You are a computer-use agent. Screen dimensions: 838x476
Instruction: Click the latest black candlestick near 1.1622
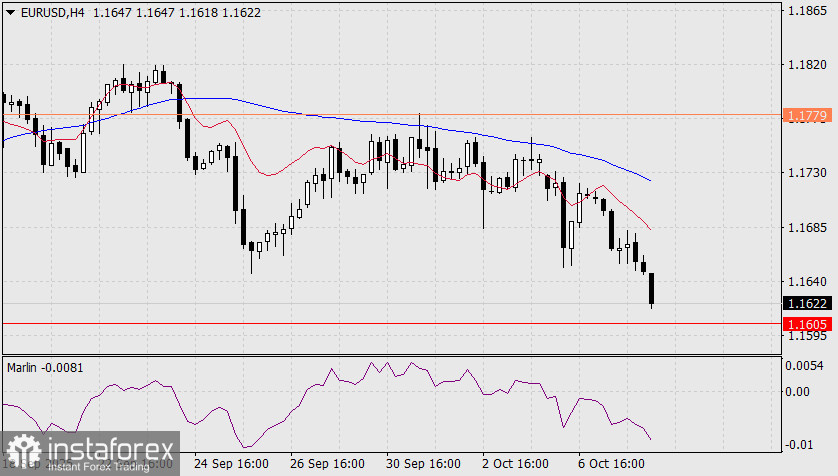(x=651, y=289)
